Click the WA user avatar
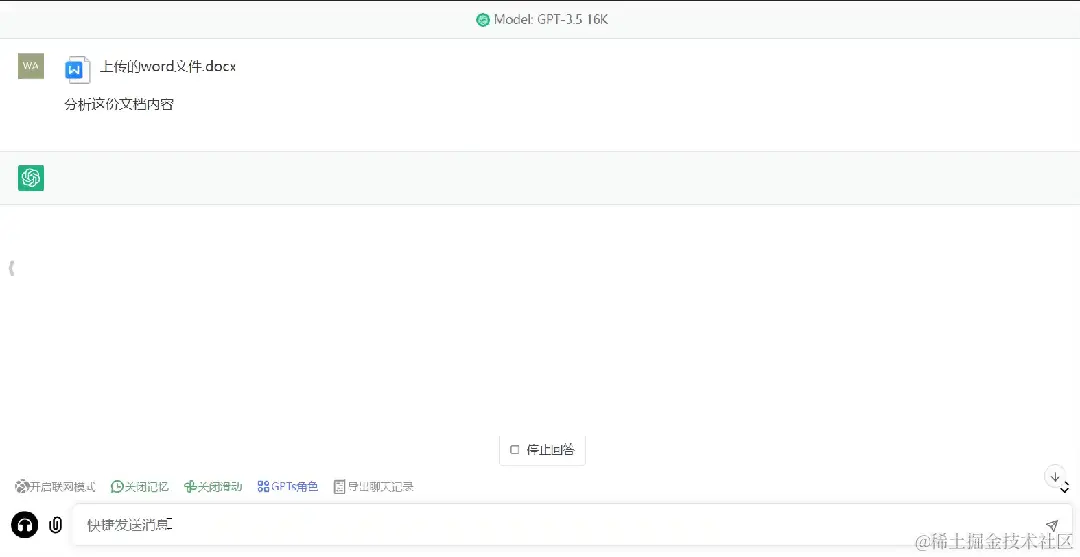This screenshot has height=557, width=1080. 31,66
